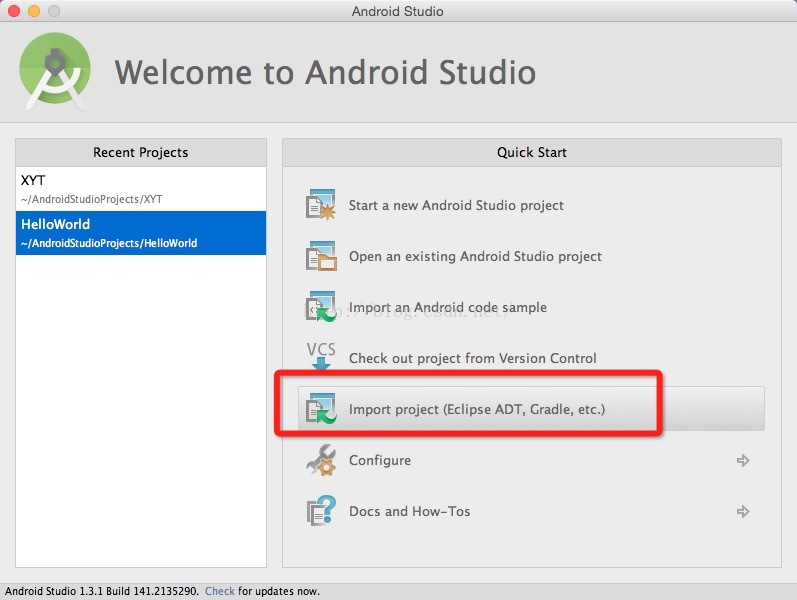Viewport: 797px width, 600px height.
Task: Click the ~/AndroidStudioProjects/HelloWorld path
Action: tap(109, 244)
